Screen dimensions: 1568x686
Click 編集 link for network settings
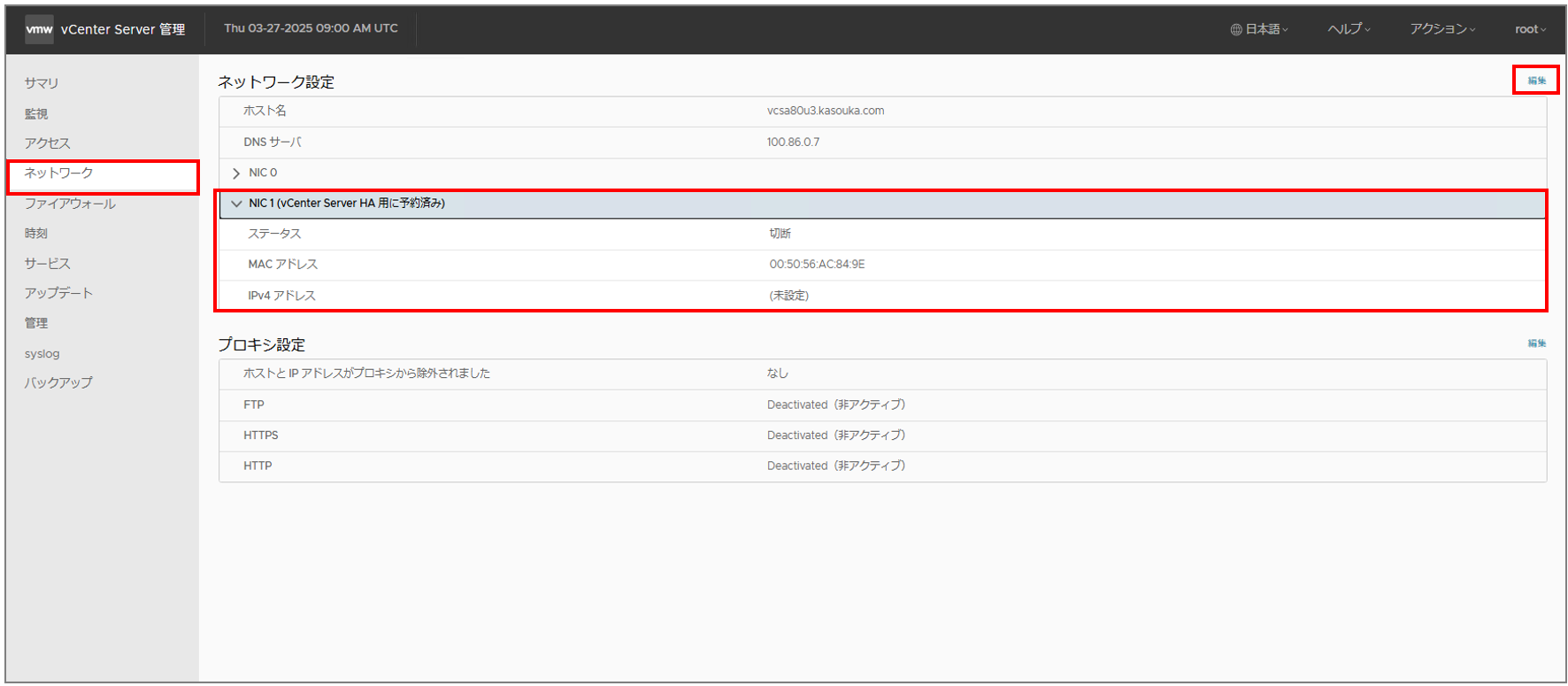pyautogui.click(x=1536, y=81)
